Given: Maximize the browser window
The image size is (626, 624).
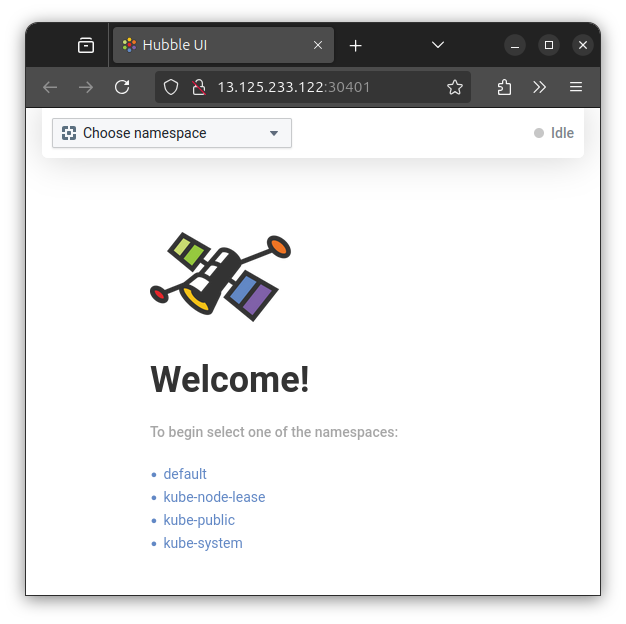Looking at the screenshot, I should tap(549, 45).
